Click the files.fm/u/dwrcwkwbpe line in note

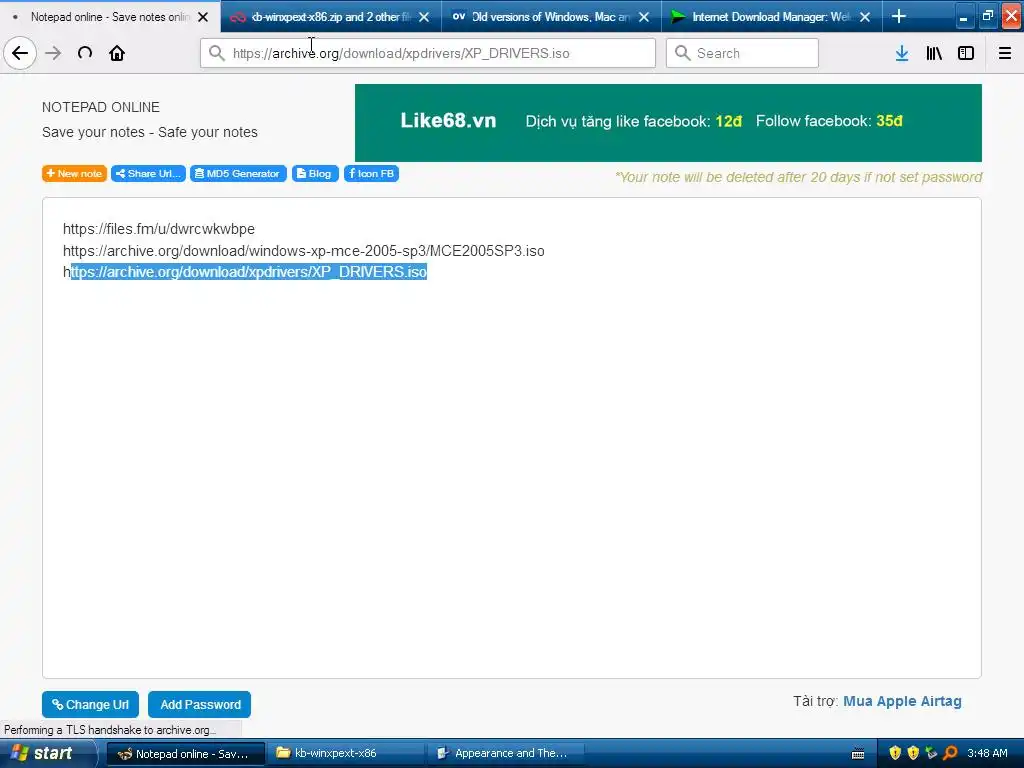(x=159, y=229)
